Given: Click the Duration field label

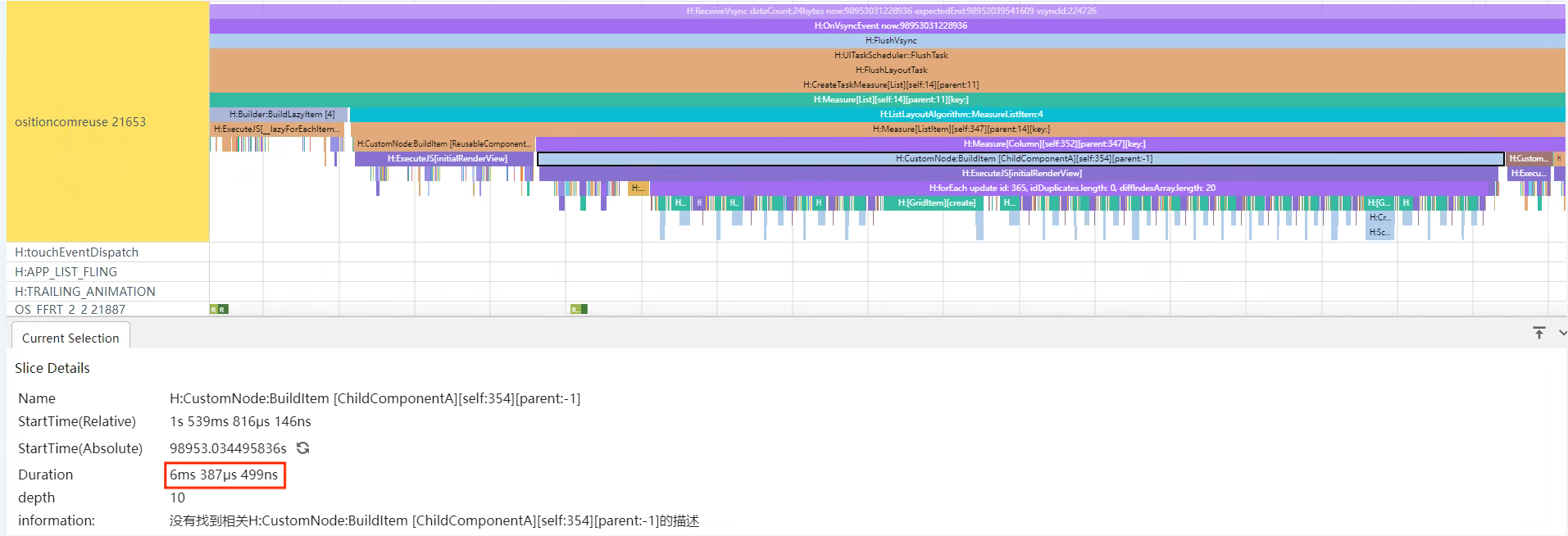Looking at the screenshot, I should click(45, 475).
